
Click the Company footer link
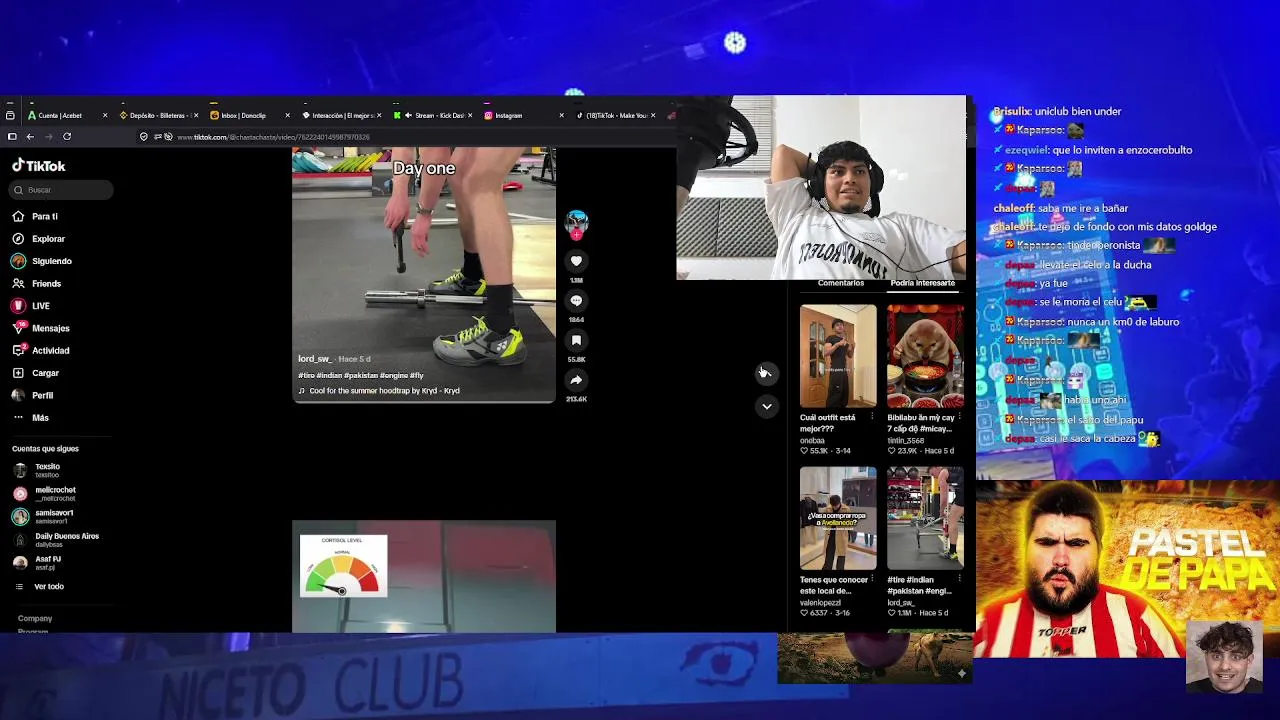[35, 619]
